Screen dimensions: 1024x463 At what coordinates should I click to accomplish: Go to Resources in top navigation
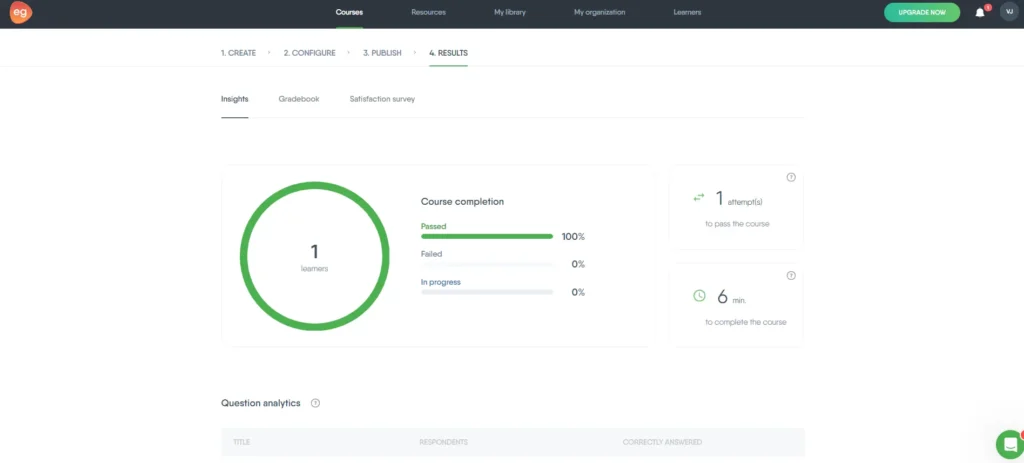click(x=428, y=12)
